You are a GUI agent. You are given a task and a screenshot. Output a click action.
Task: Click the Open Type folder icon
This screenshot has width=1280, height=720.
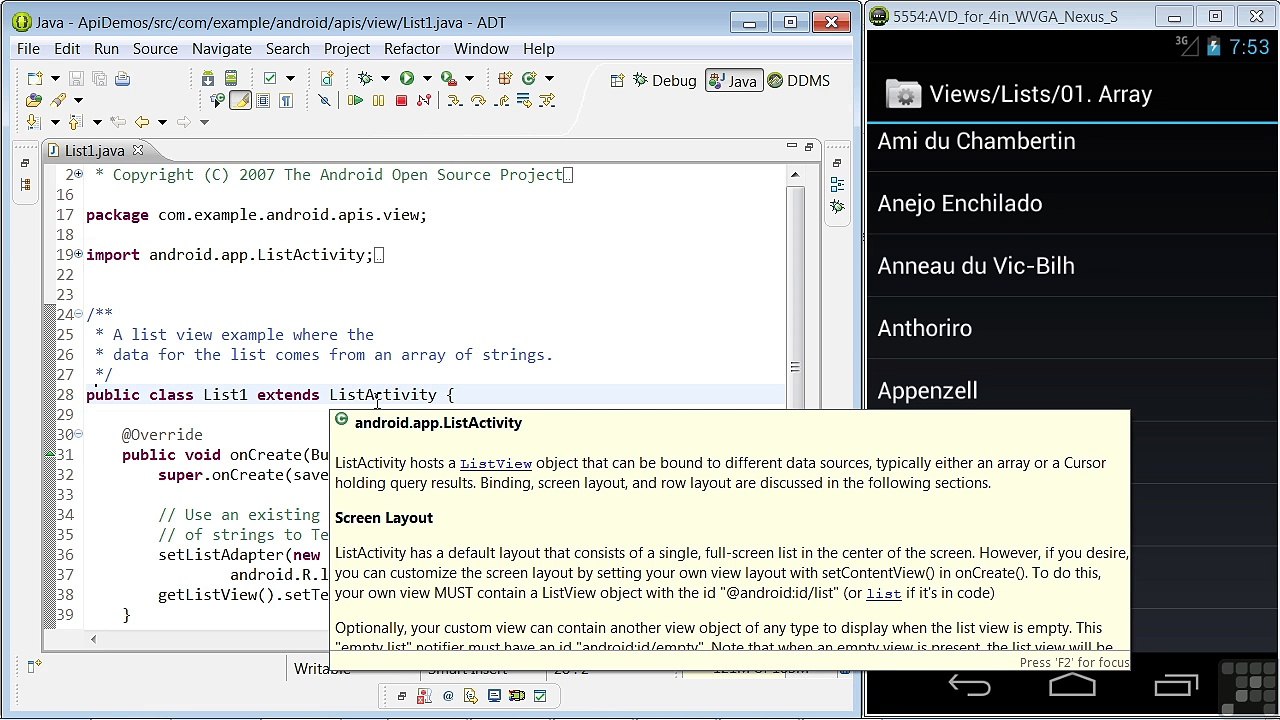35,101
